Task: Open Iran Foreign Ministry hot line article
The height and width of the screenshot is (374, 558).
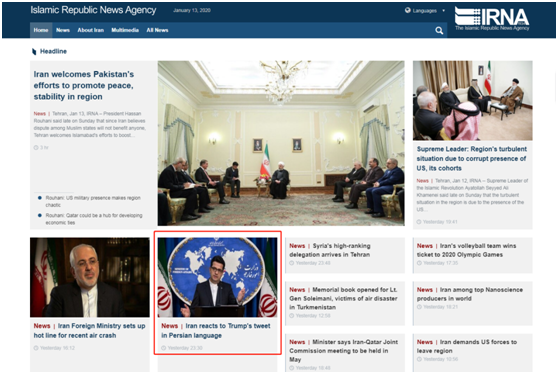Action: 89,331
